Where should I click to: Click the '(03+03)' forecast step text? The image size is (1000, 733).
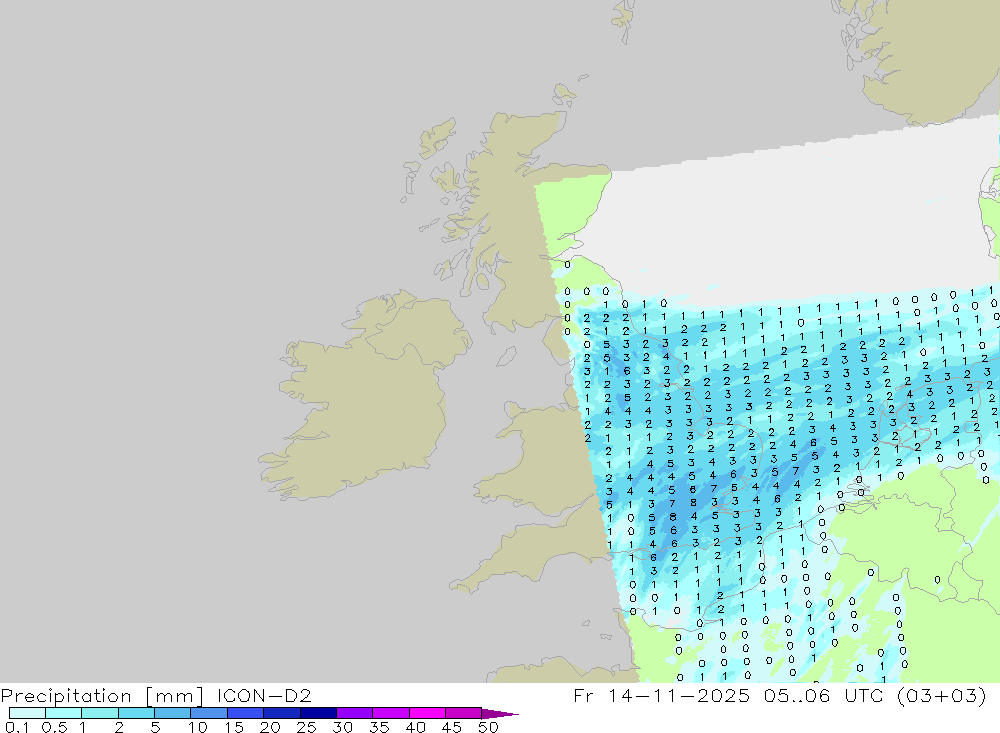point(941,695)
